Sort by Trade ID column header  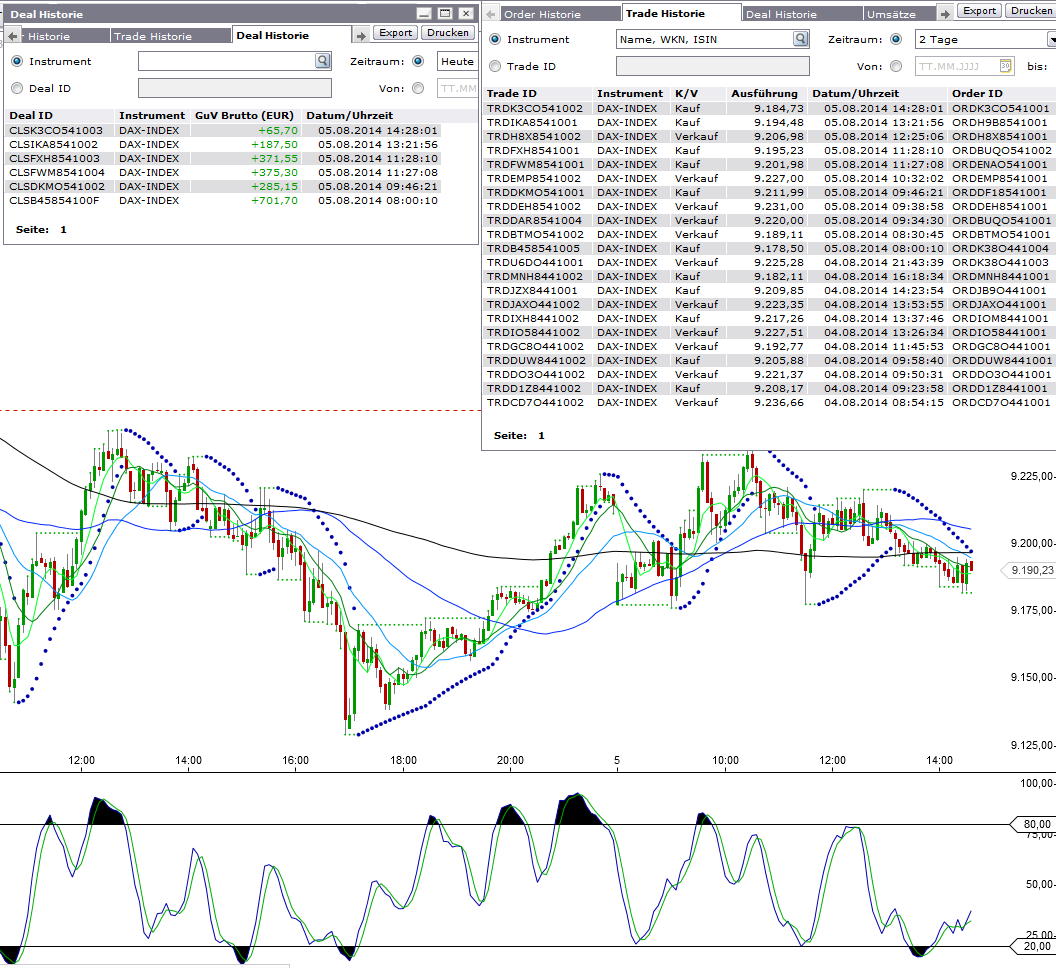511,94
